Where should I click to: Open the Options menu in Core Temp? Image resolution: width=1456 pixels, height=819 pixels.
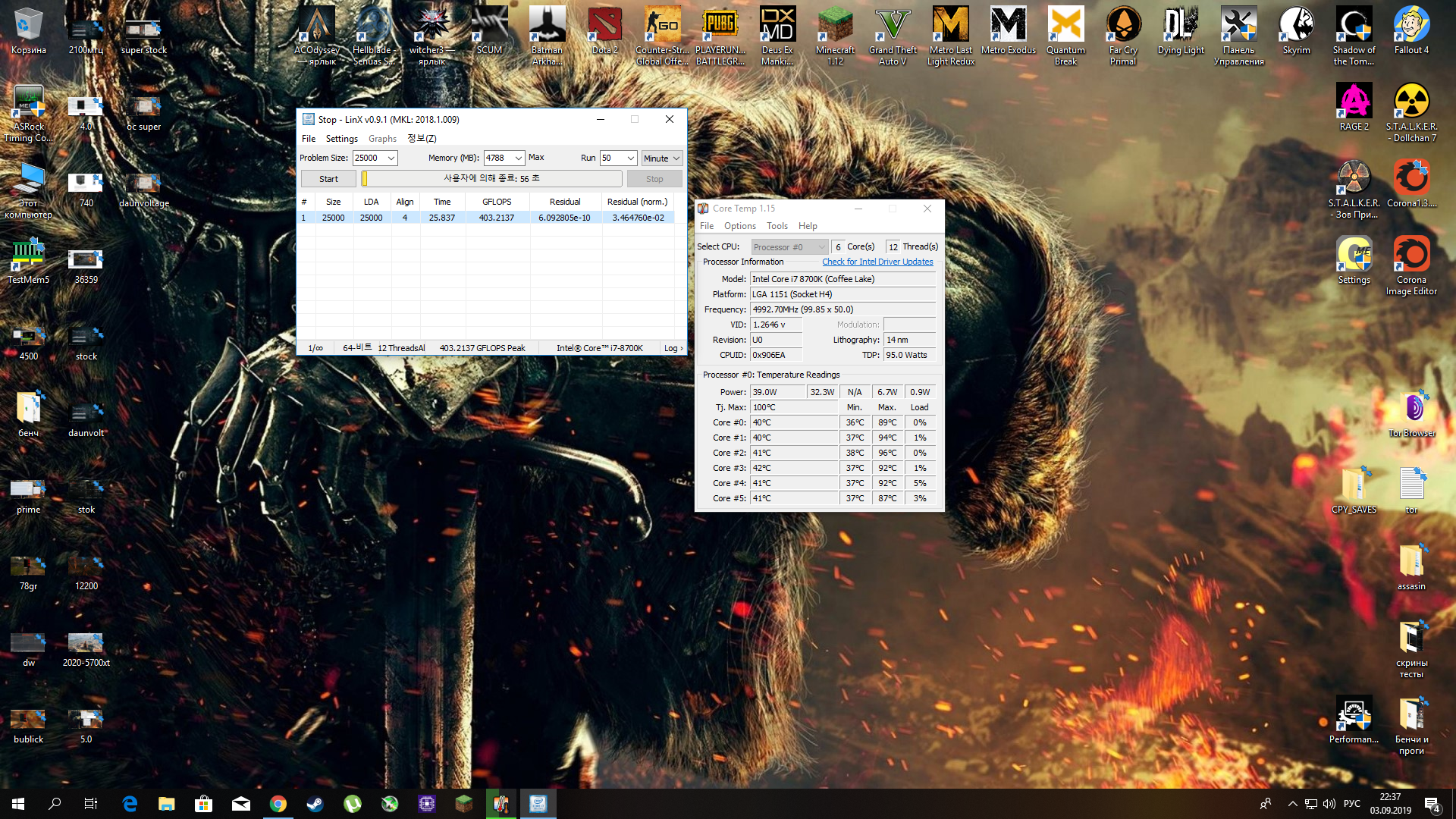739,226
